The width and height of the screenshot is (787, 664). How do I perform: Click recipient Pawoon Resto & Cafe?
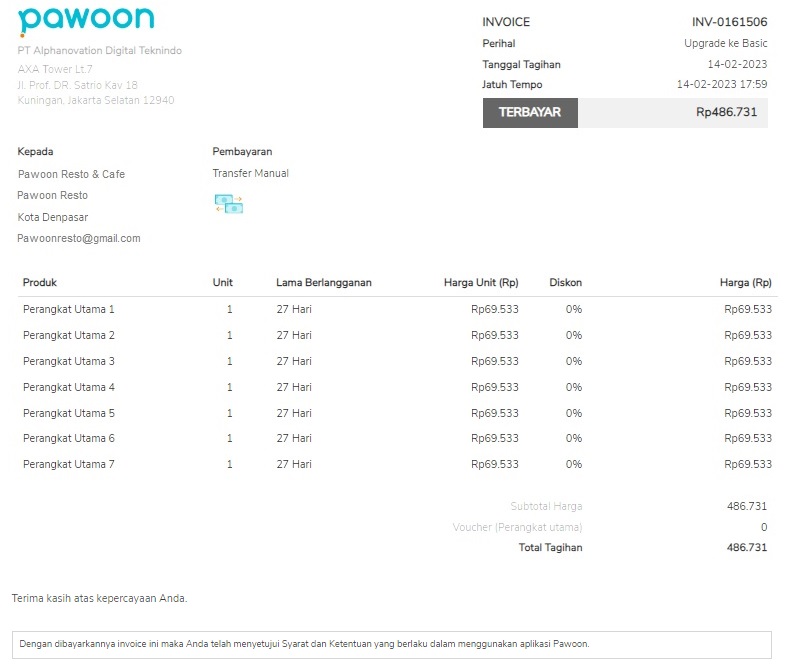[x=71, y=174]
